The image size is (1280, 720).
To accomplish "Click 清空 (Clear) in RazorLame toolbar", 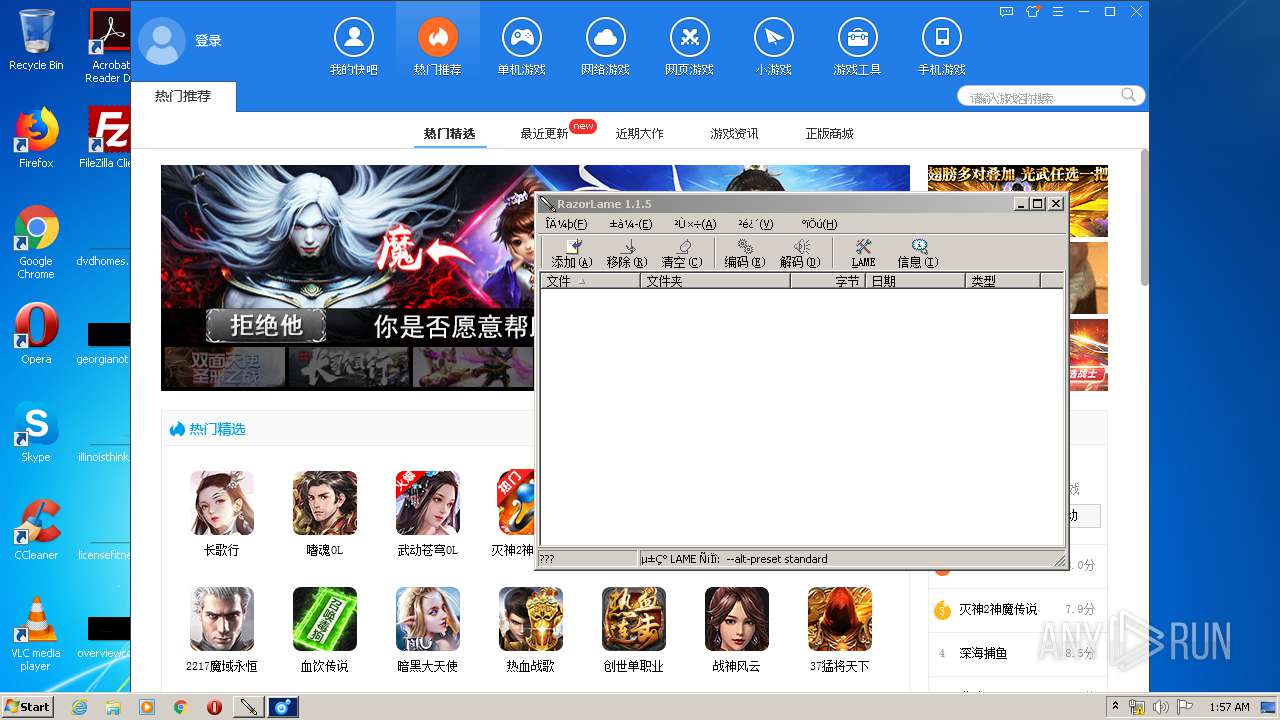I will pyautogui.click(x=682, y=254).
